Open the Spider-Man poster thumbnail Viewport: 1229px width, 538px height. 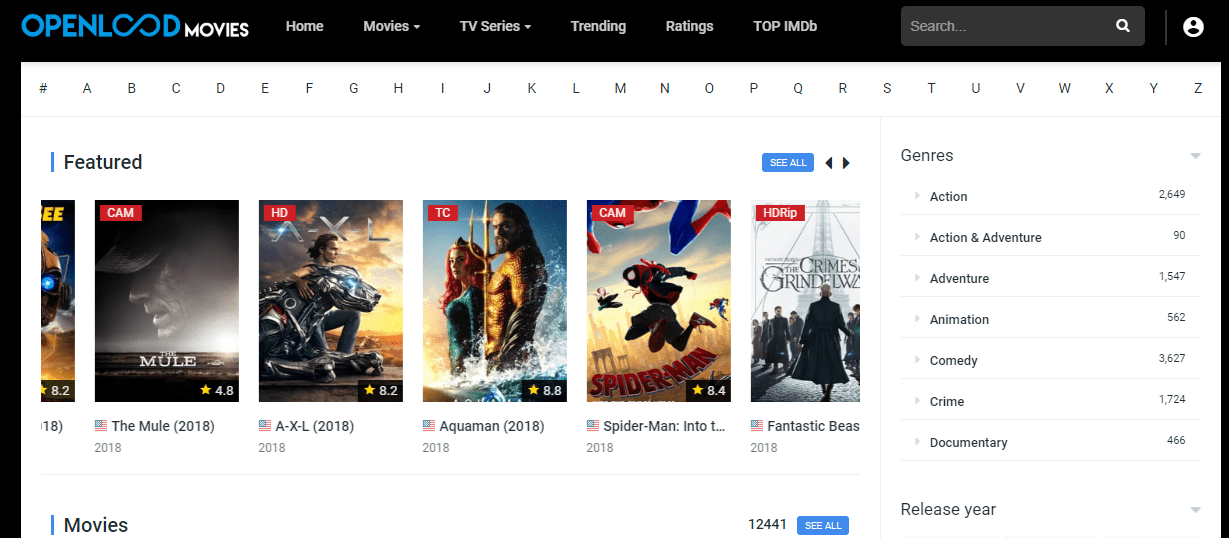[659, 301]
